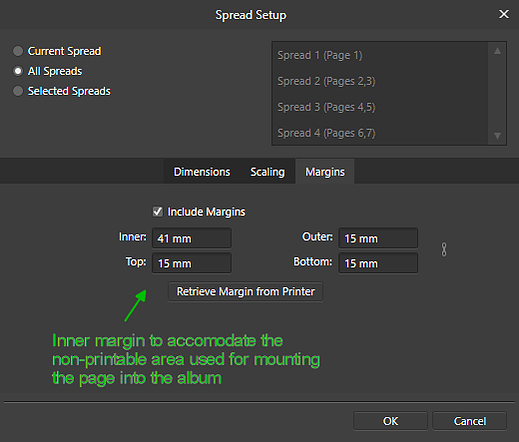This screenshot has width=519, height=442.
Task: Choose the Selected Spreads radio button
Action: tap(18, 91)
